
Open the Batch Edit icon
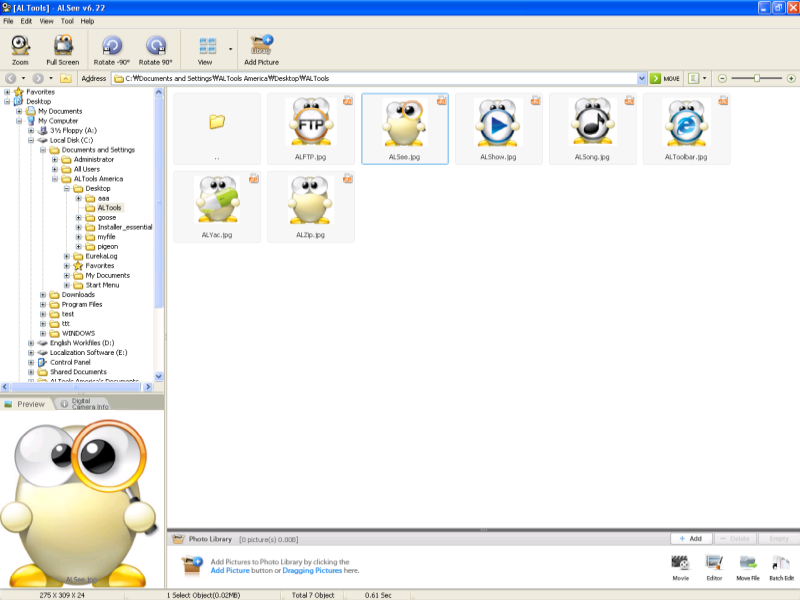(781, 567)
